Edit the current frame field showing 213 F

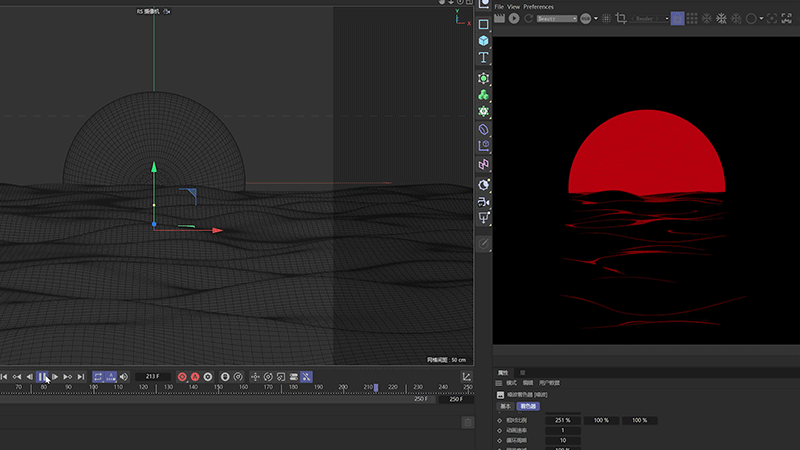pos(153,377)
